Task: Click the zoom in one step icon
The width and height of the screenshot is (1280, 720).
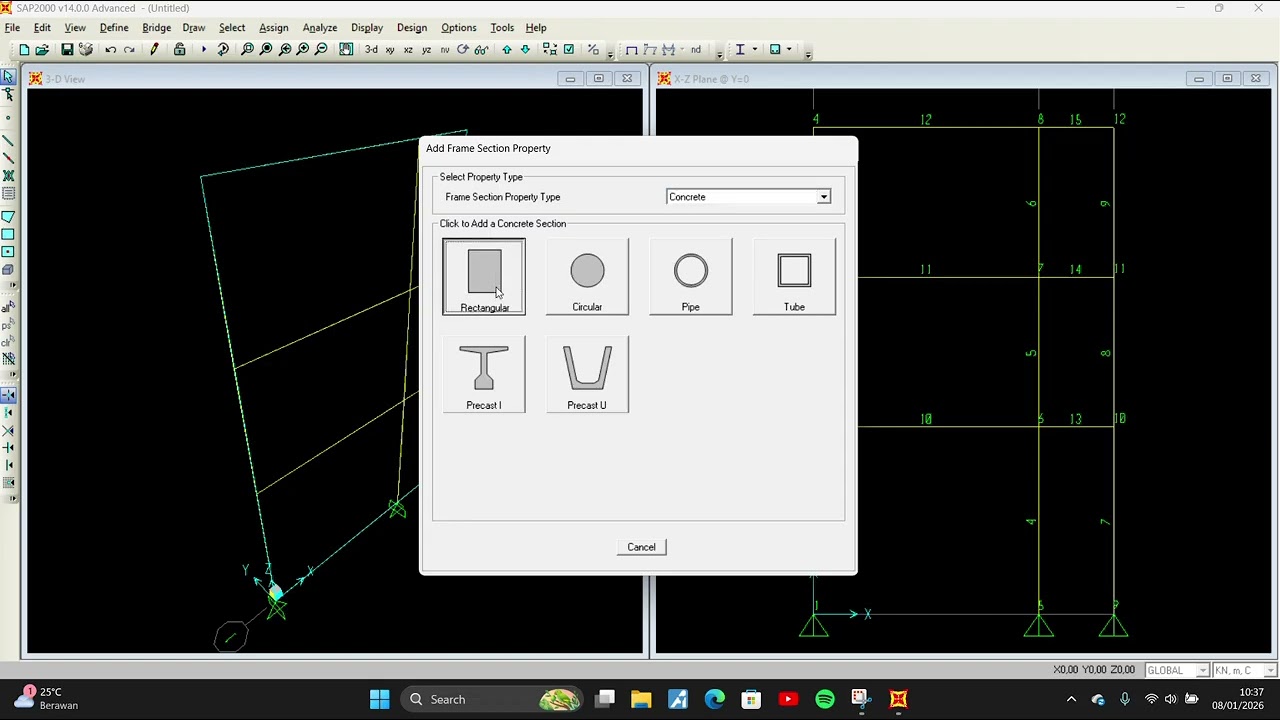Action: click(302, 49)
